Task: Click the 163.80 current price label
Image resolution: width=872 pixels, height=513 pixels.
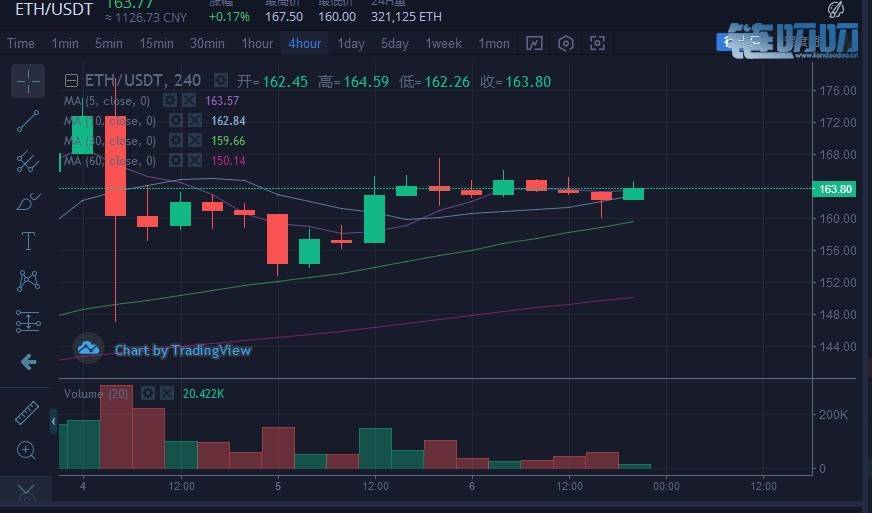Action: (x=834, y=189)
